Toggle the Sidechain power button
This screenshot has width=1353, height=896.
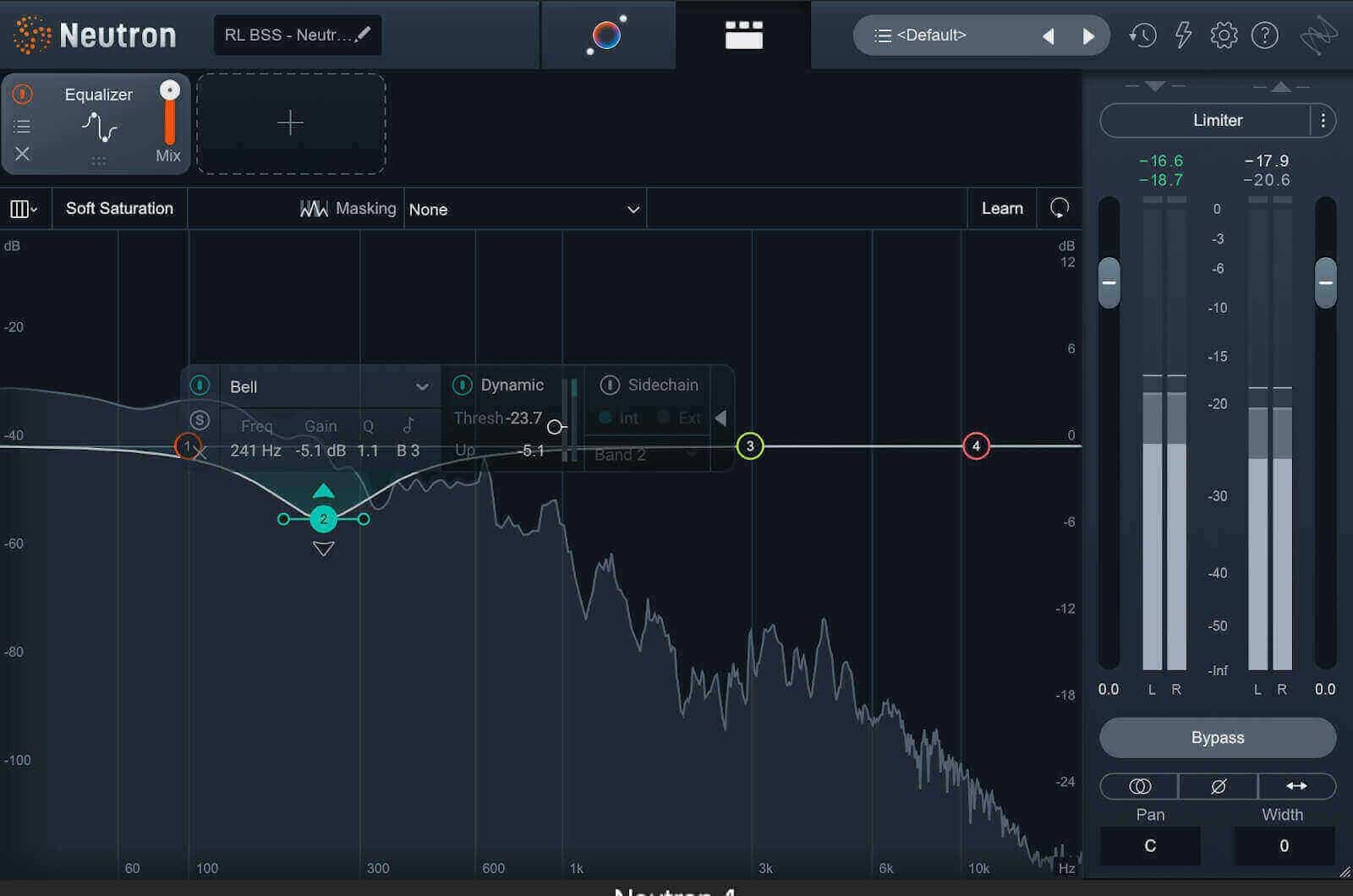[x=609, y=385]
